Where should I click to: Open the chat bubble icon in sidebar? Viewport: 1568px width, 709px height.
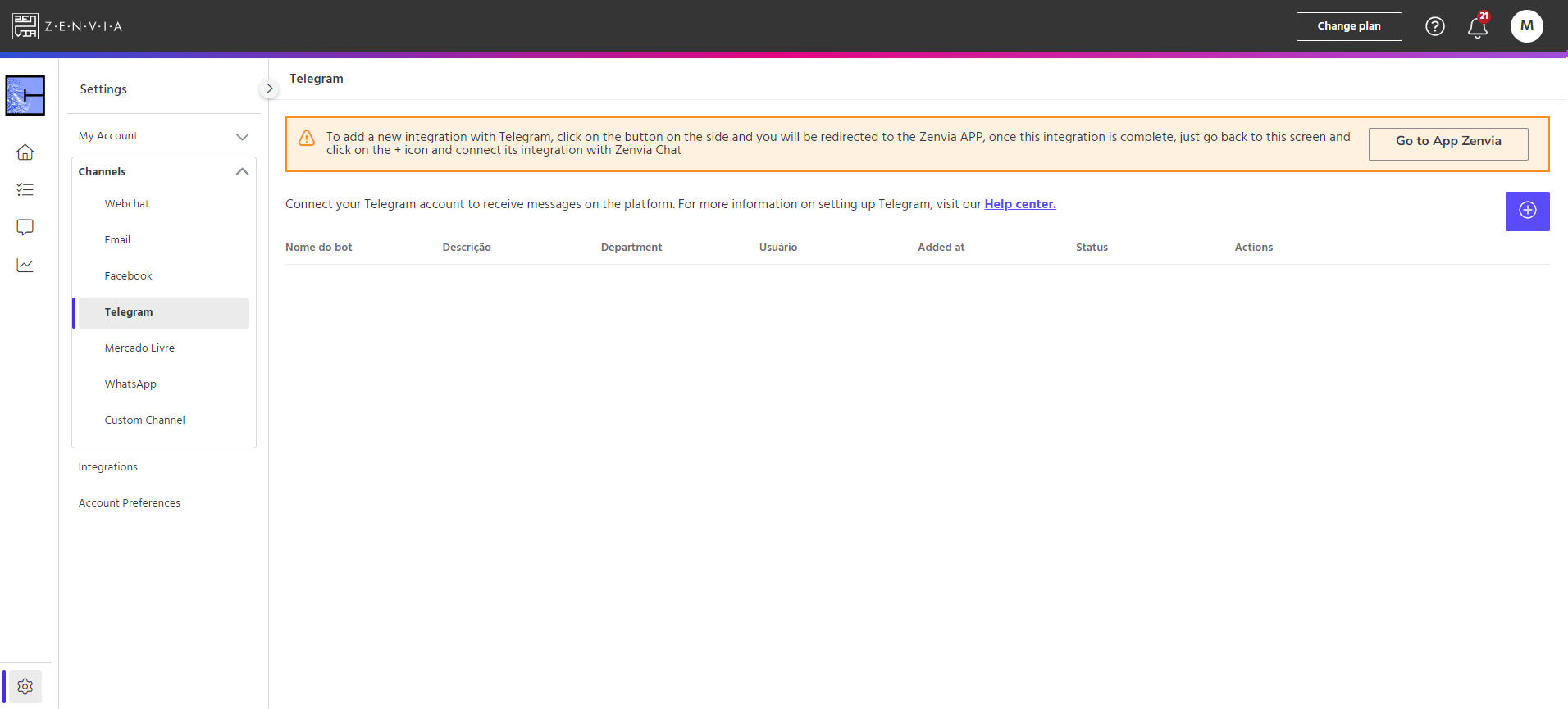[x=25, y=227]
